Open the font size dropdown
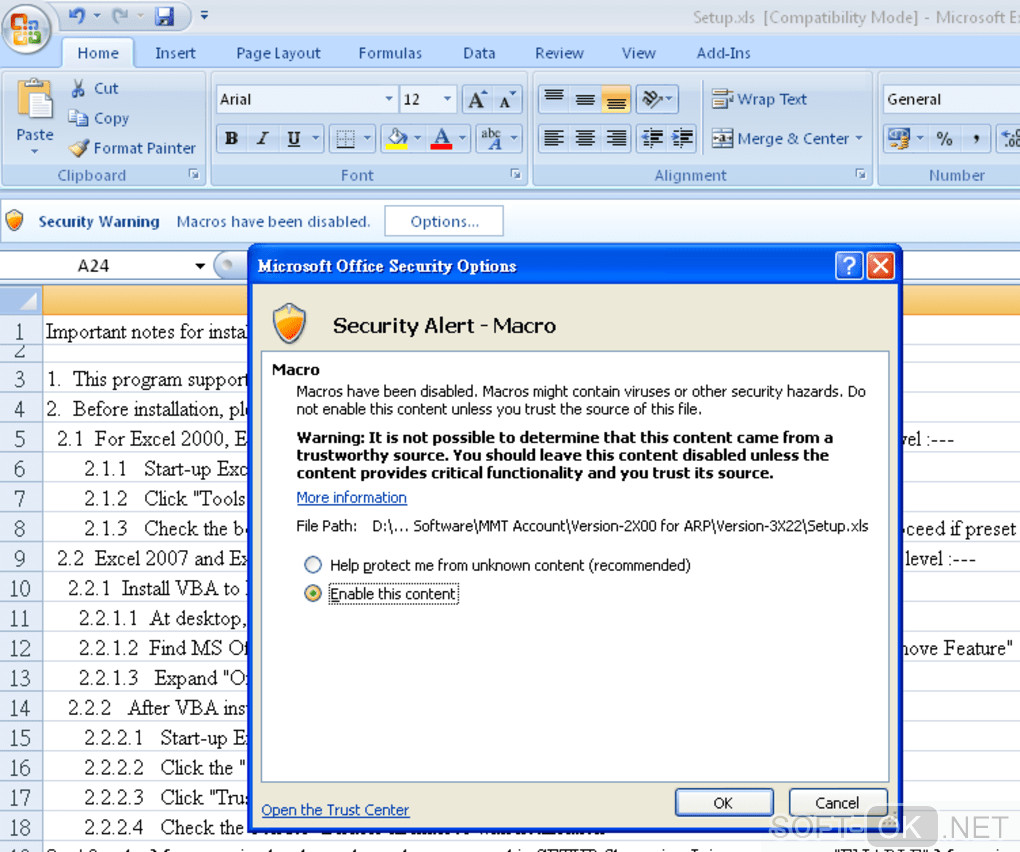1020x852 pixels. (447, 99)
